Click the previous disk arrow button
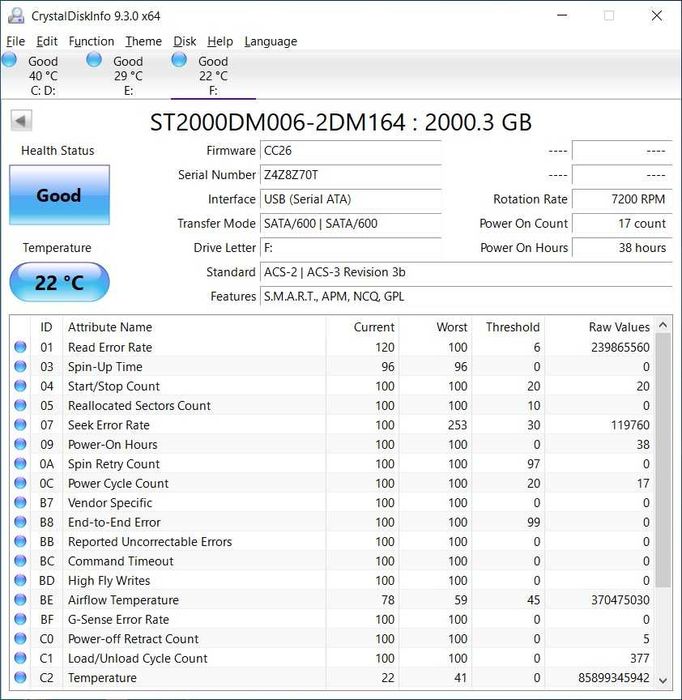682x700 pixels. (21, 121)
